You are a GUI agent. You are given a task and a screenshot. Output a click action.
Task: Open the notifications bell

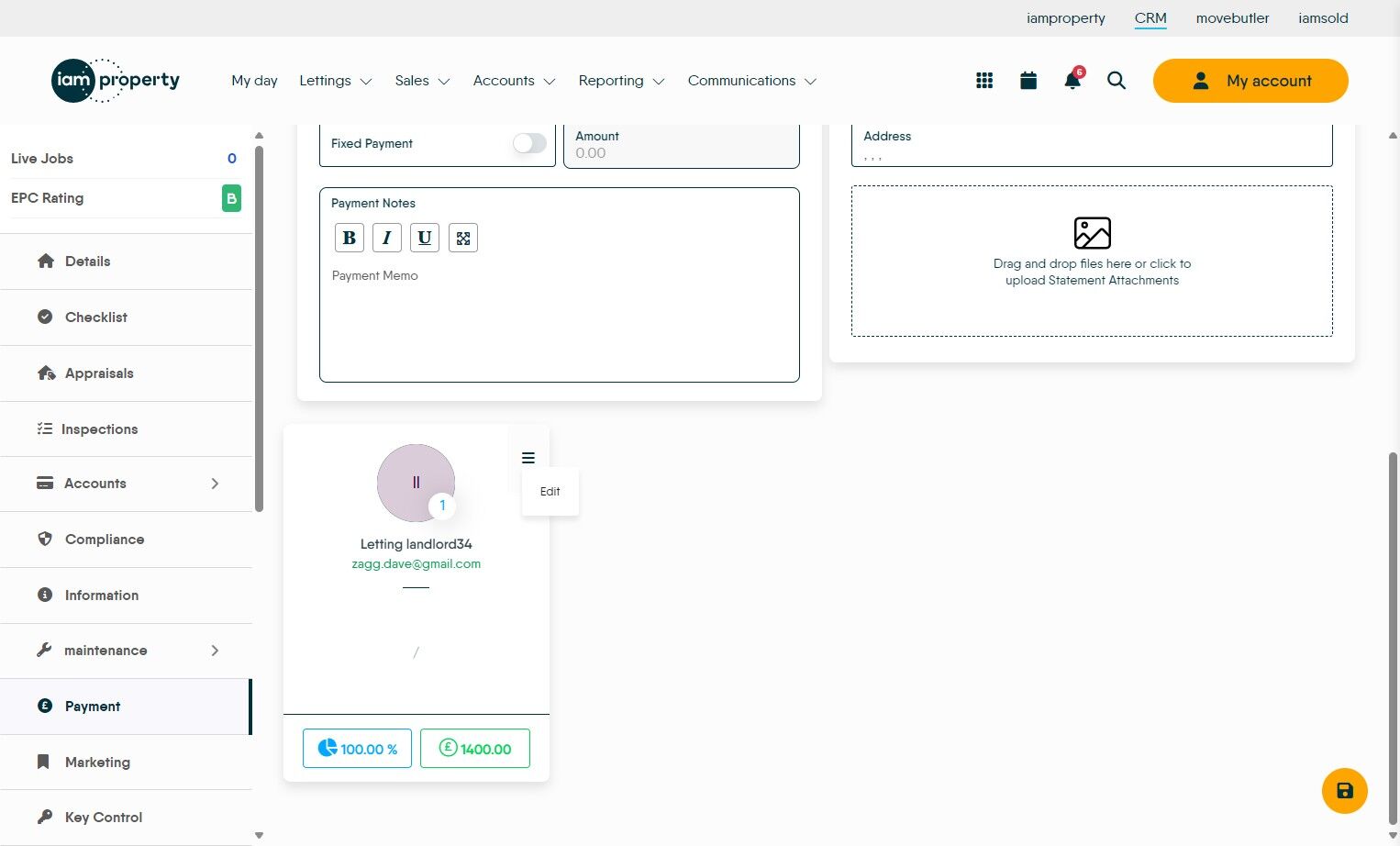1072,80
